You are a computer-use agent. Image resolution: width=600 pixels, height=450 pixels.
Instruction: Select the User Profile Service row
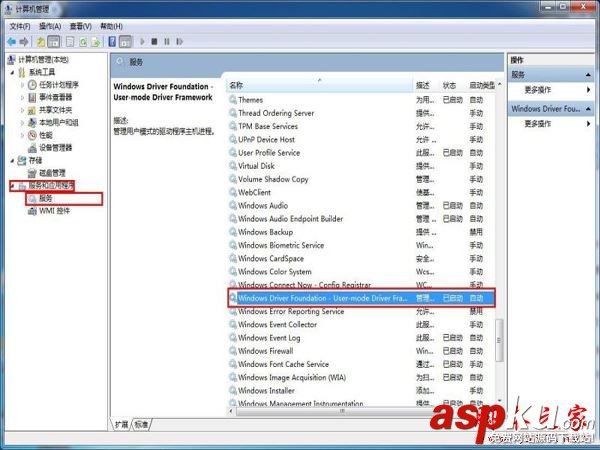coord(361,153)
